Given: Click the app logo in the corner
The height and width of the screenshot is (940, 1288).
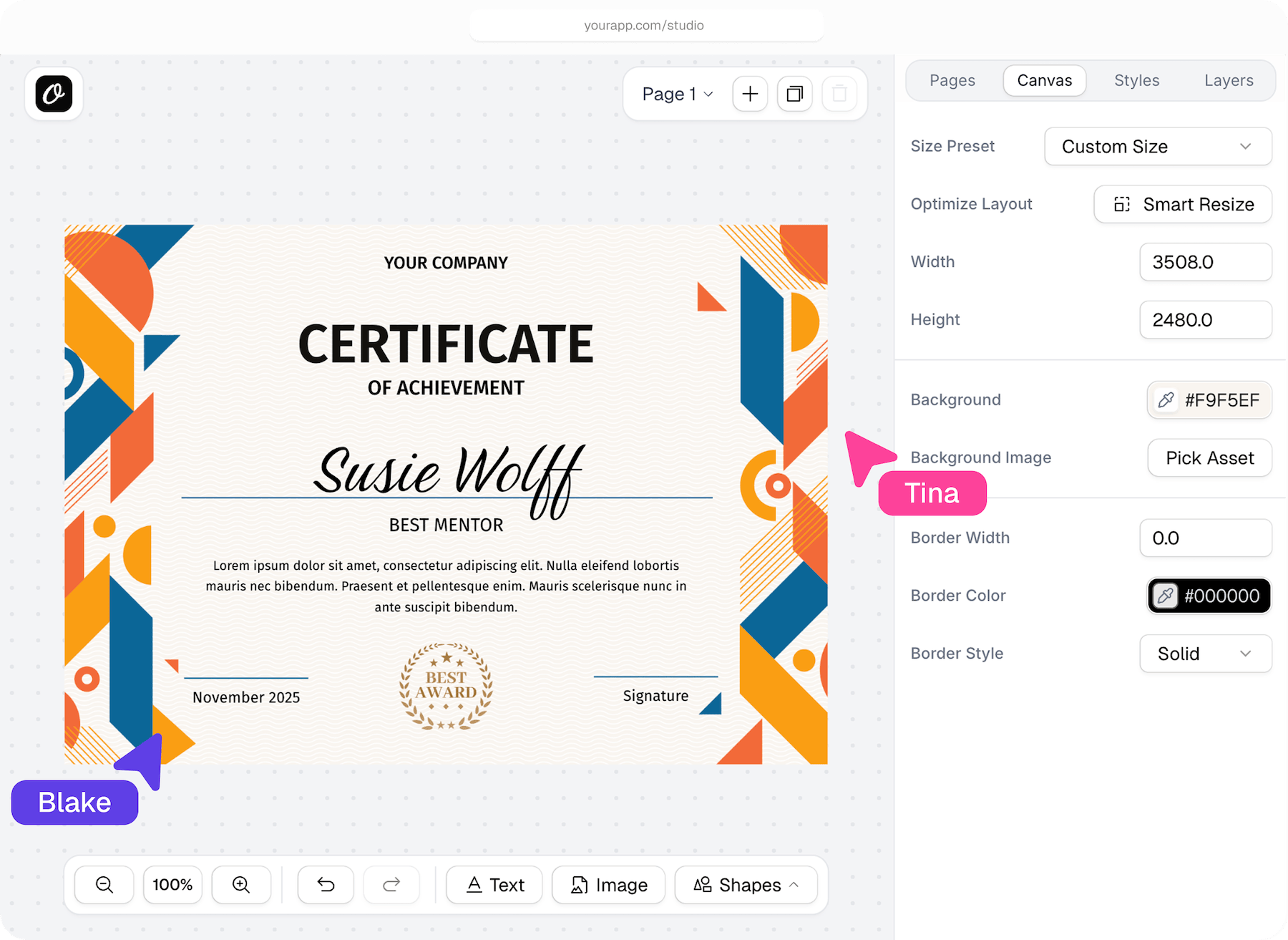Looking at the screenshot, I should [53, 94].
